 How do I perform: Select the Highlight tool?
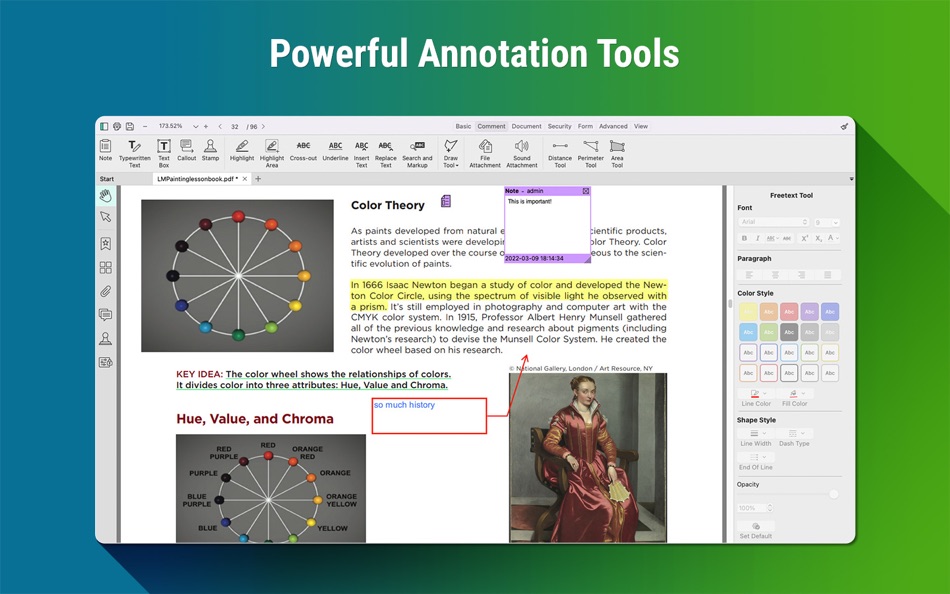242,150
